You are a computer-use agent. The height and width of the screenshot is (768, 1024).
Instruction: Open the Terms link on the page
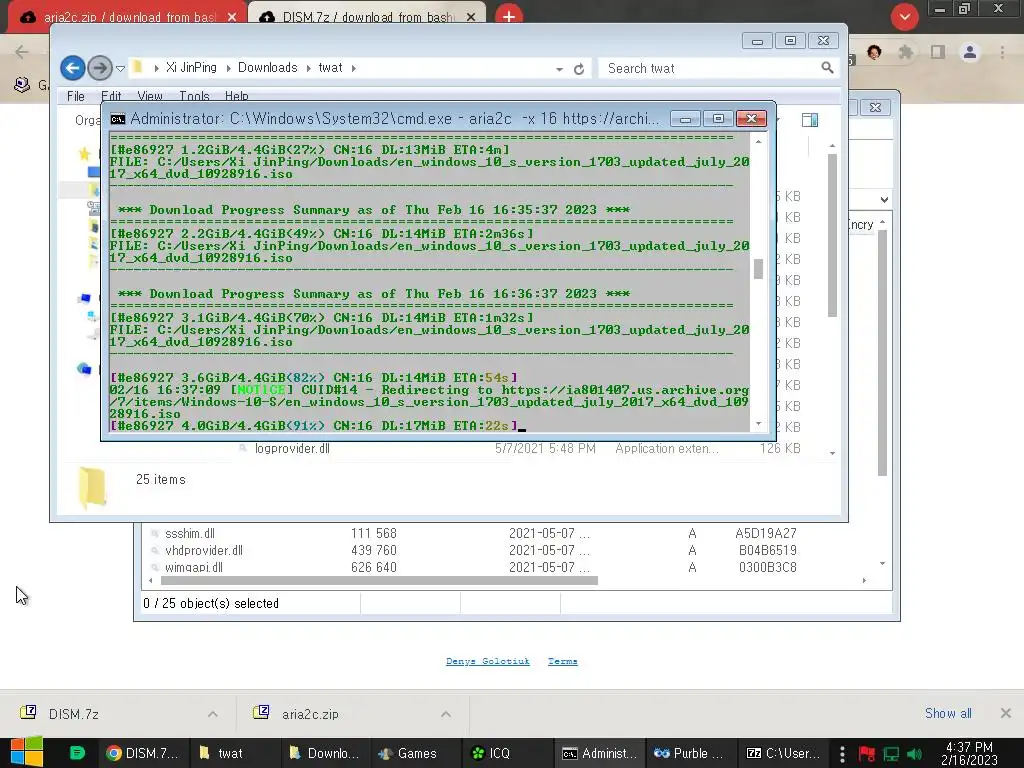point(562,661)
